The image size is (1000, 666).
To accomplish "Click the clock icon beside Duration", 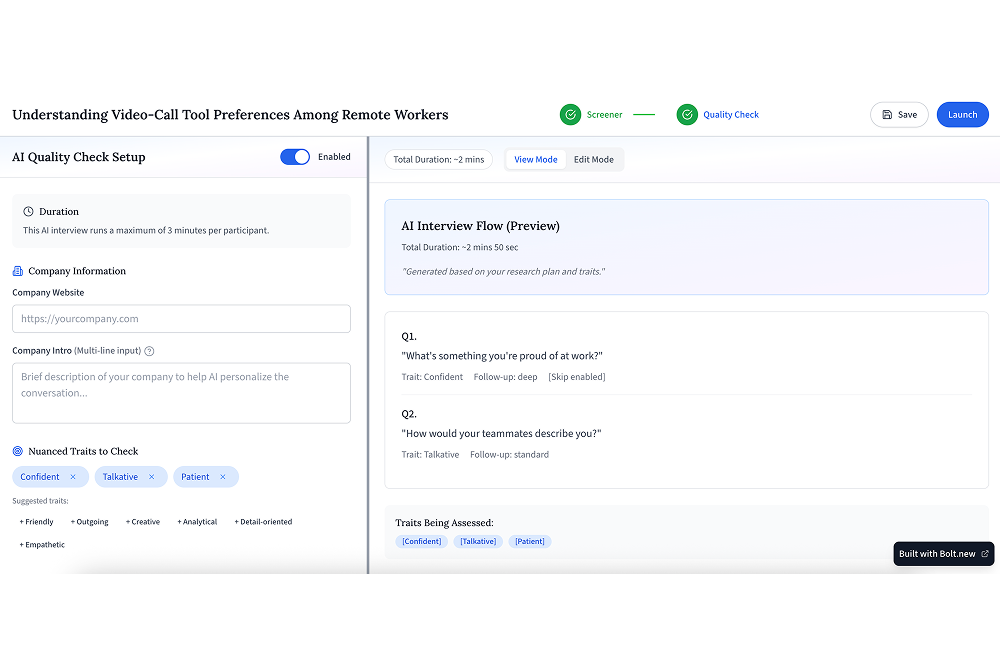I will coord(28,212).
